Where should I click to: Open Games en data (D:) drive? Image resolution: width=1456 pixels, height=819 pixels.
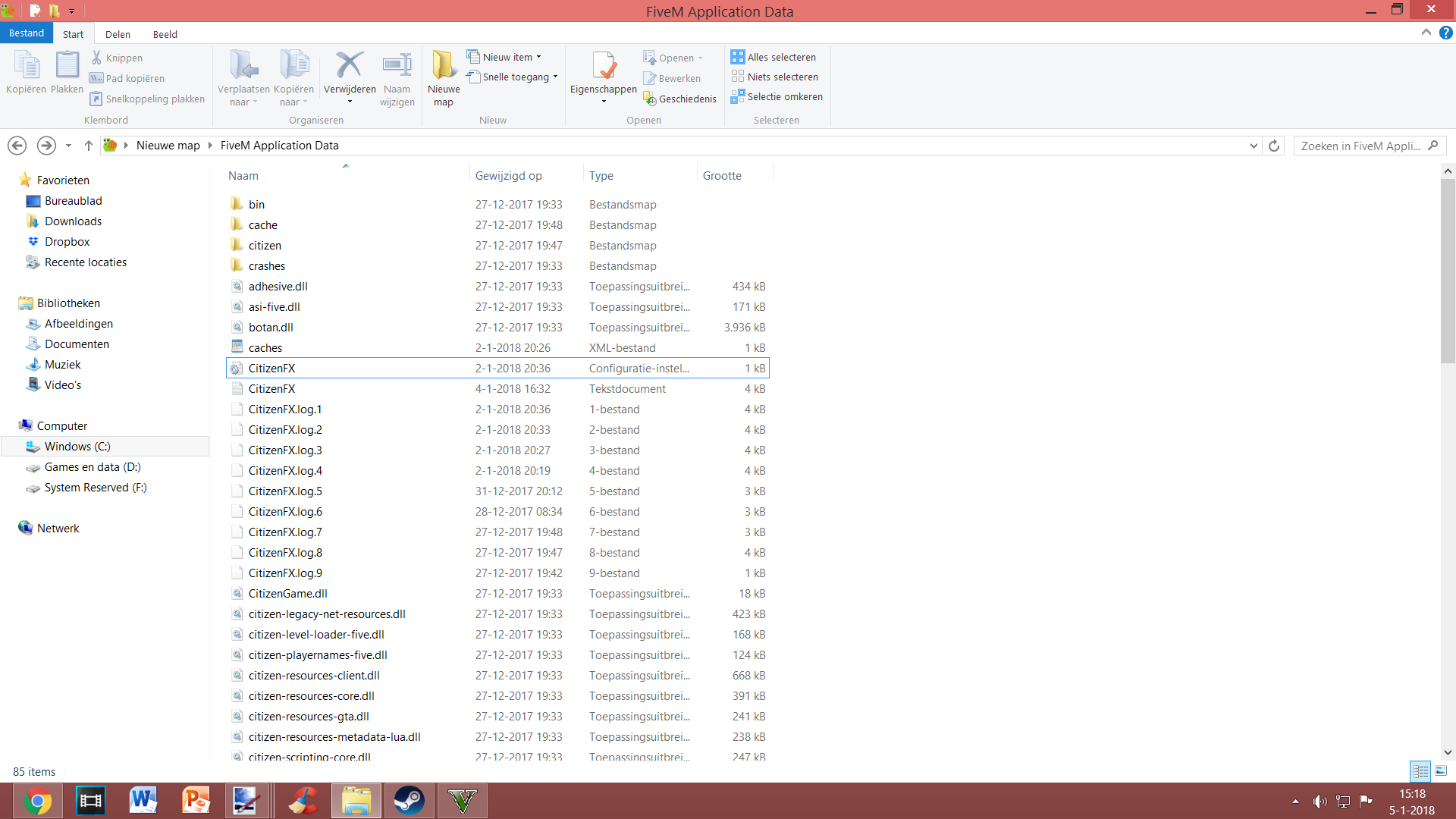pos(93,467)
